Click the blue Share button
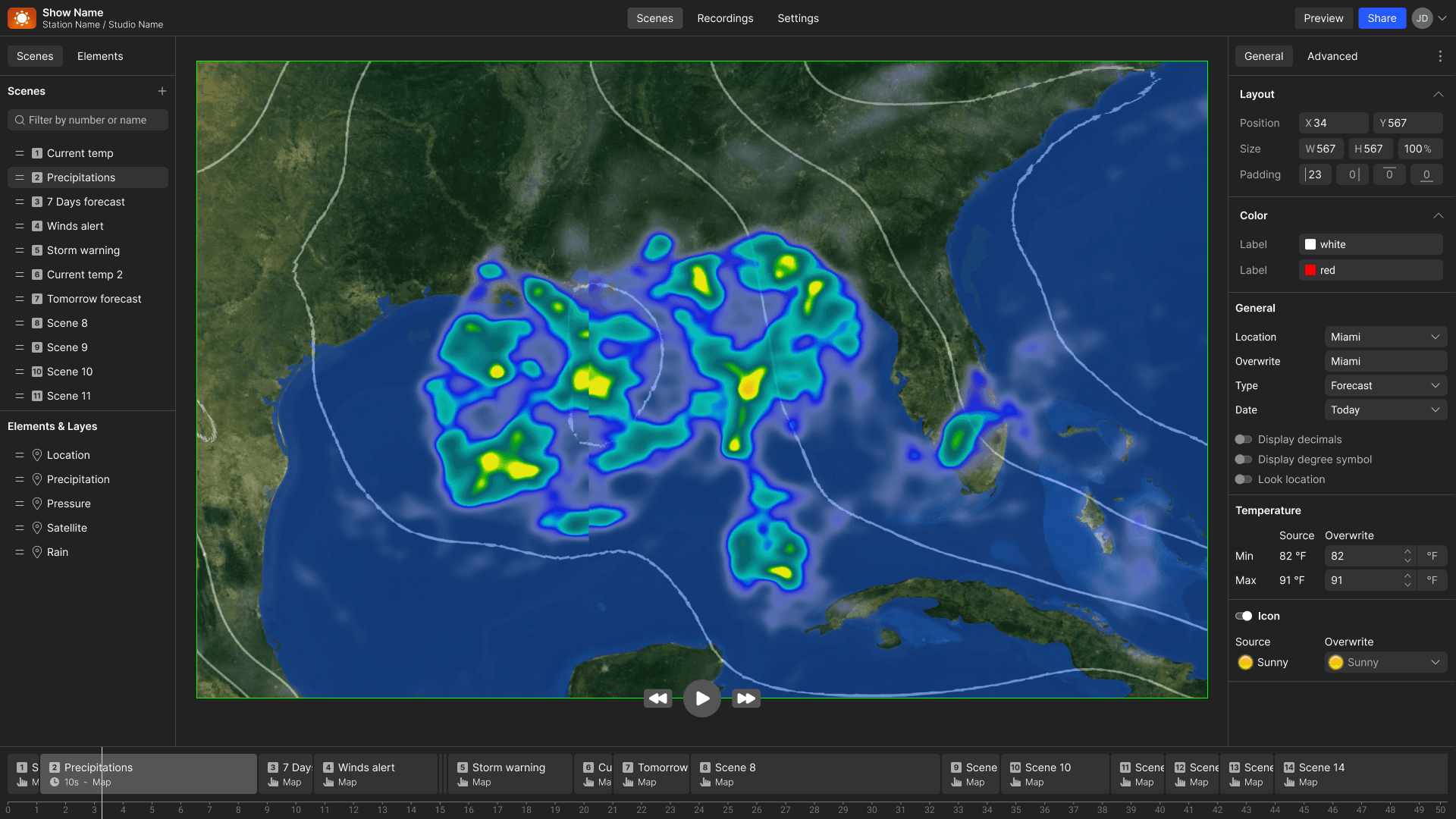 1381,18
